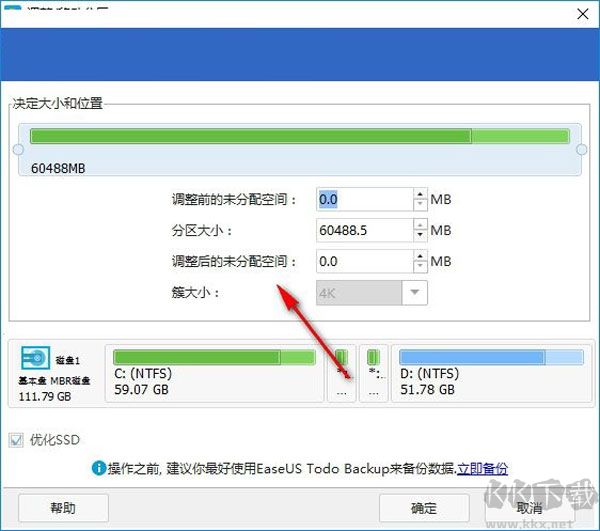The image size is (600, 531).
Task: Decrease 调整前的未分配空间 value with down arrow
Action: [420, 205]
